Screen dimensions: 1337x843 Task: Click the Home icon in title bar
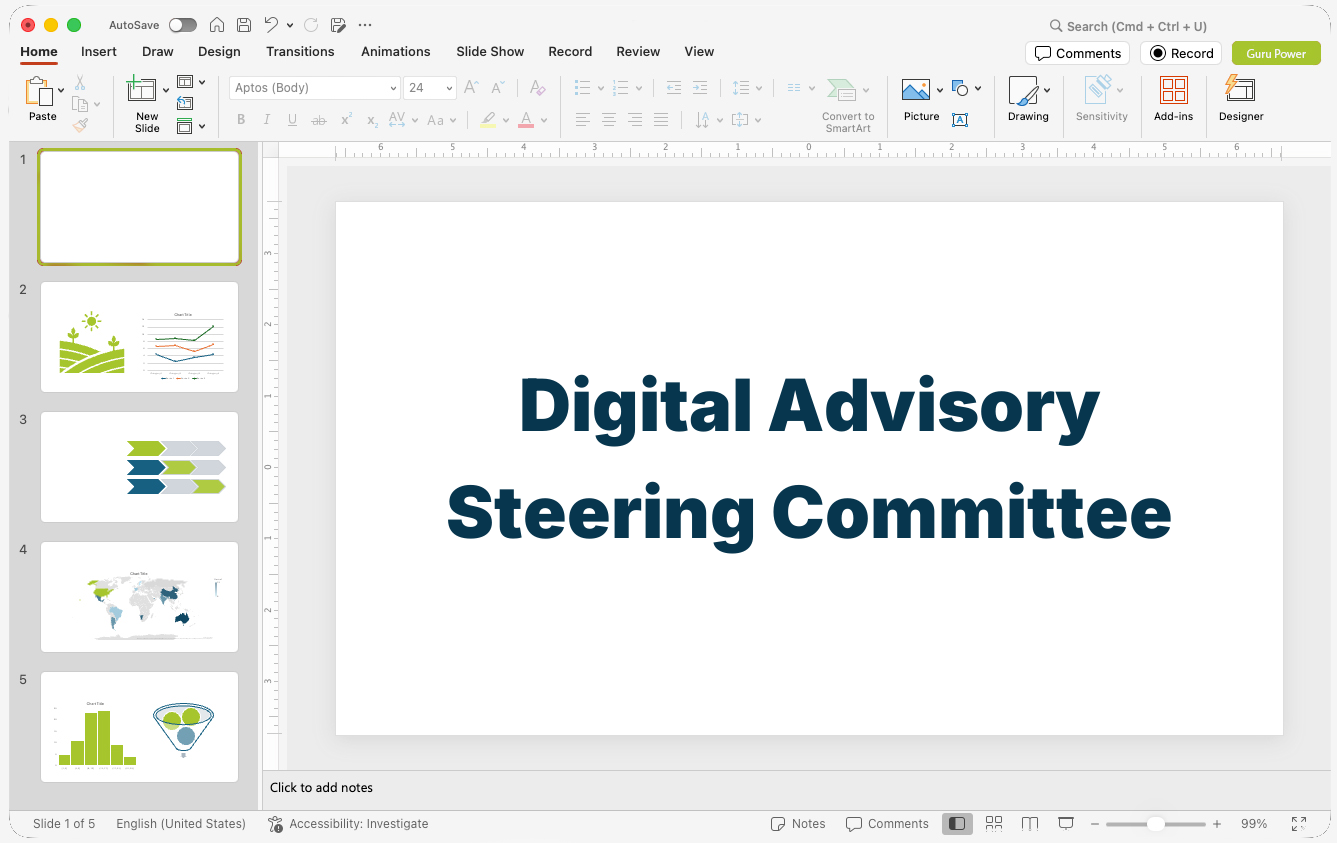coord(217,25)
